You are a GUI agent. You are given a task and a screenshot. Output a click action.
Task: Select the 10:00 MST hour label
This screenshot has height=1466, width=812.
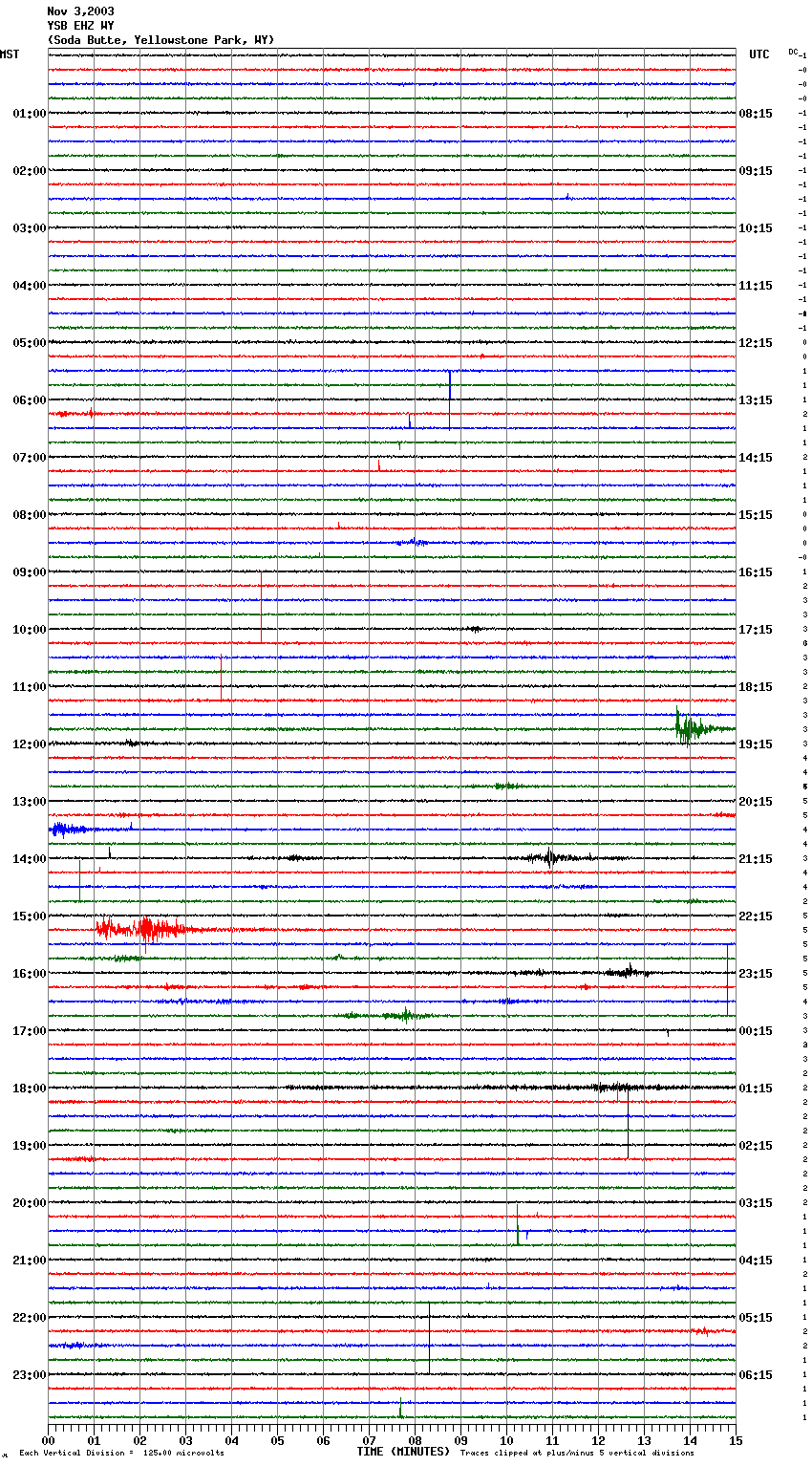(30, 630)
